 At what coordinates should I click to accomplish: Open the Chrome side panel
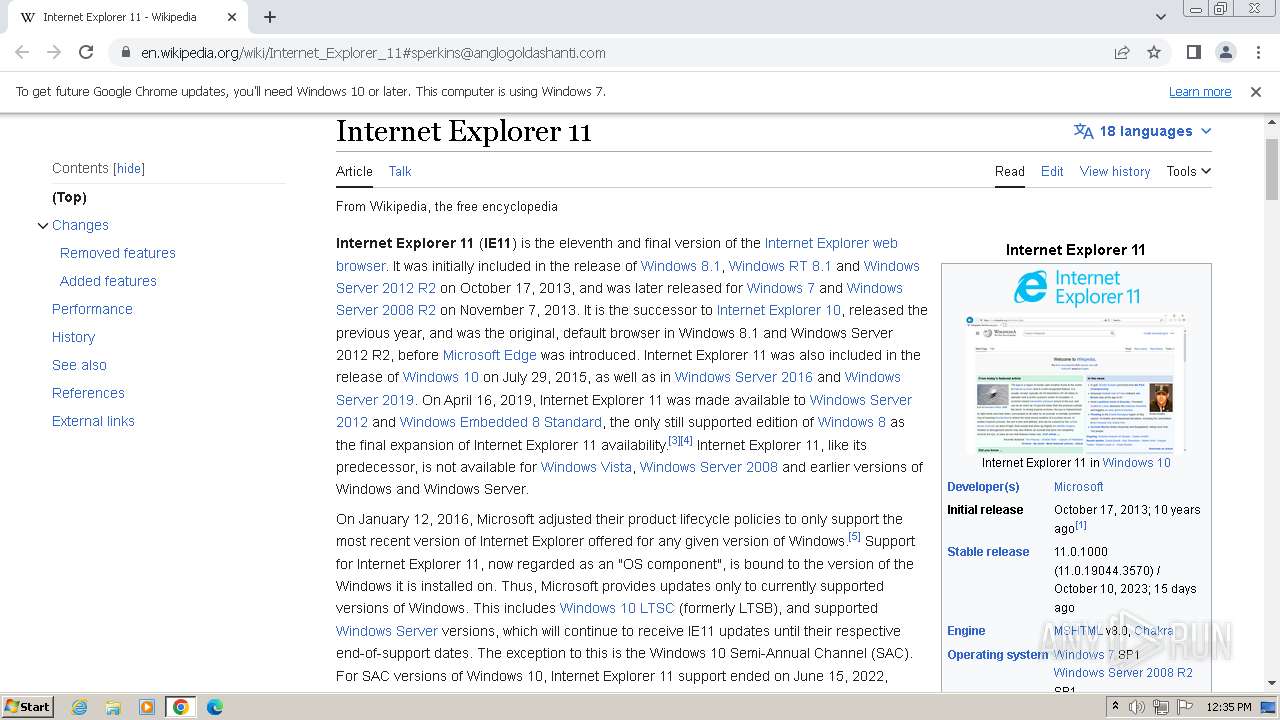(1193, 53)
